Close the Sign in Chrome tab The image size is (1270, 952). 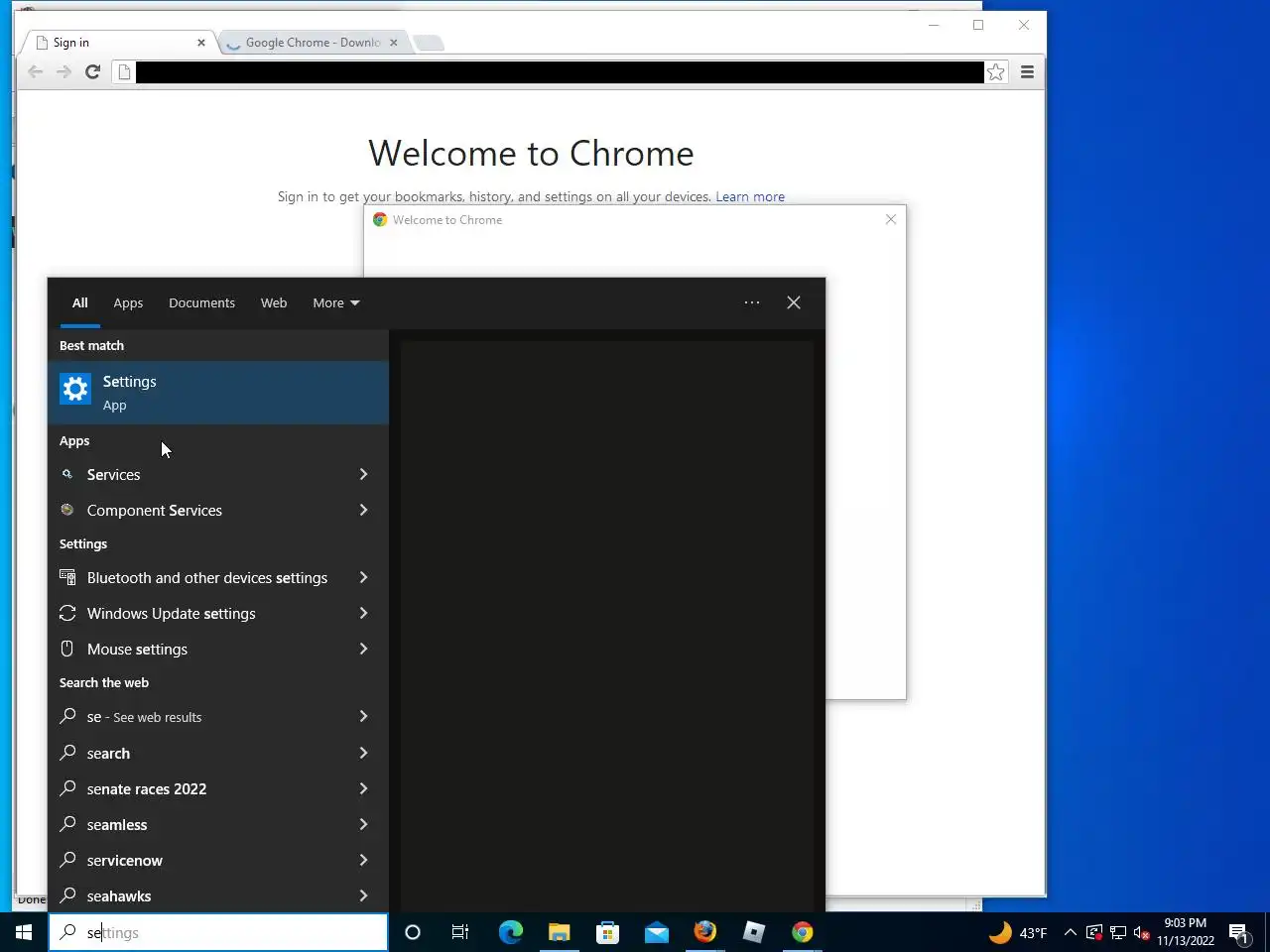tap(201, 43)
